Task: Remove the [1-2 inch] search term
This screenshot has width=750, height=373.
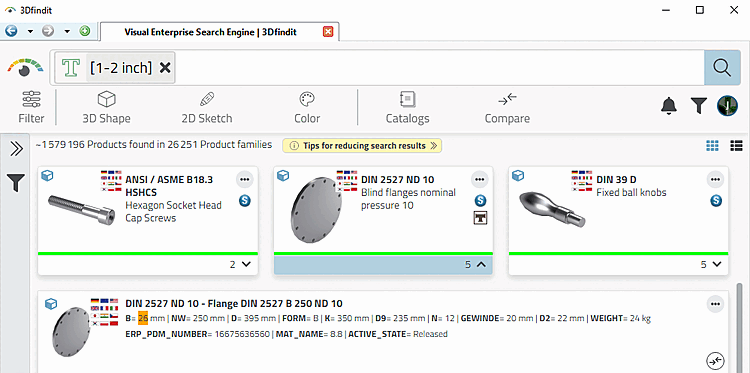Action: coord(165,68)
